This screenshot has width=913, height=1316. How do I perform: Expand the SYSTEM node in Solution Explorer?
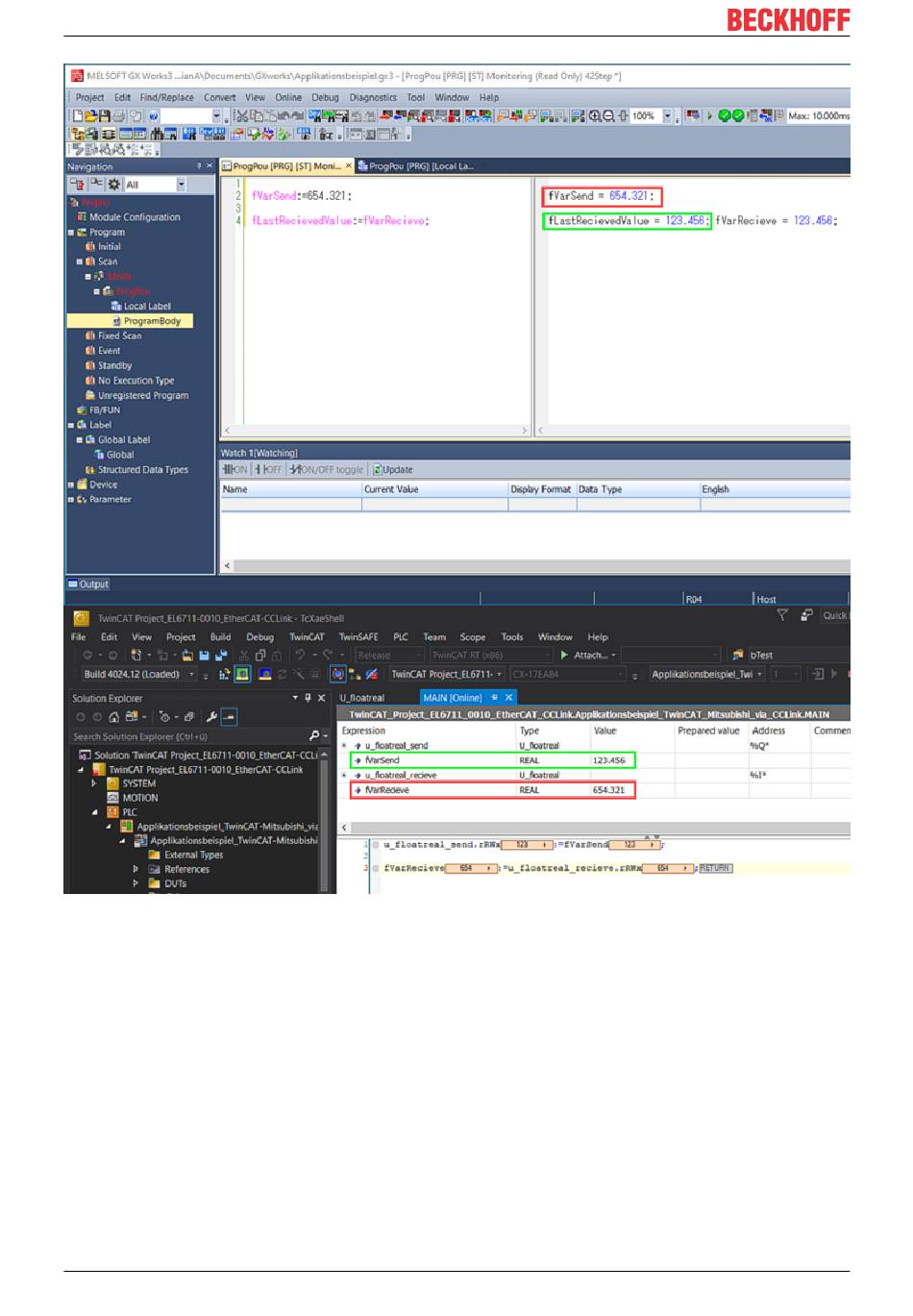click(x=94, y=783)
